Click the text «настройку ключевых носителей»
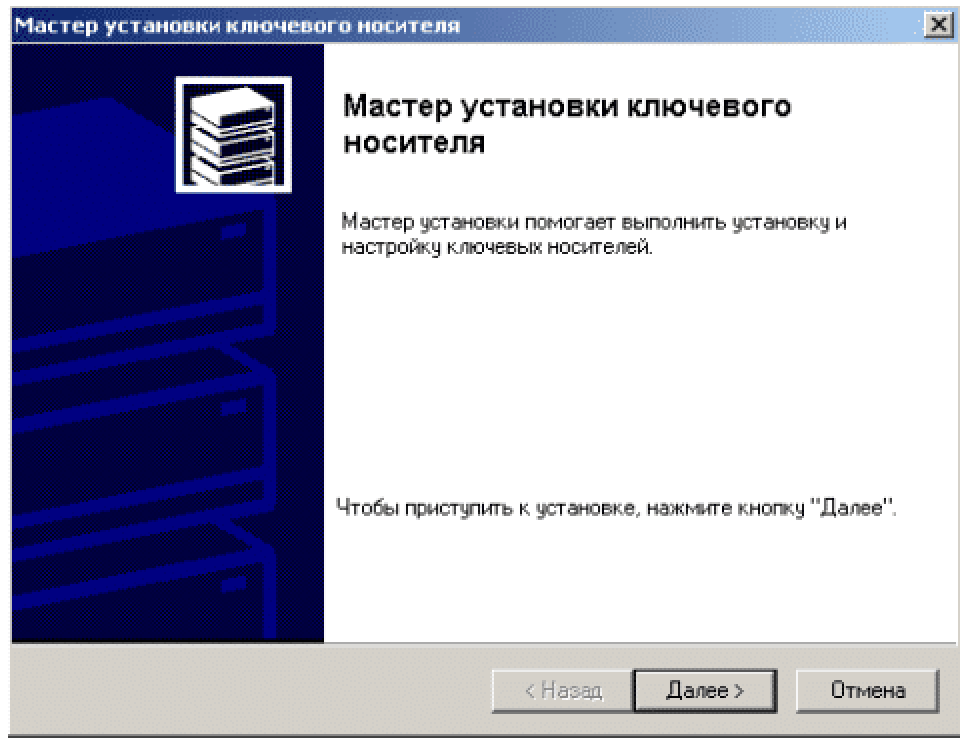966x744 pixels. [x=497, y=247]
